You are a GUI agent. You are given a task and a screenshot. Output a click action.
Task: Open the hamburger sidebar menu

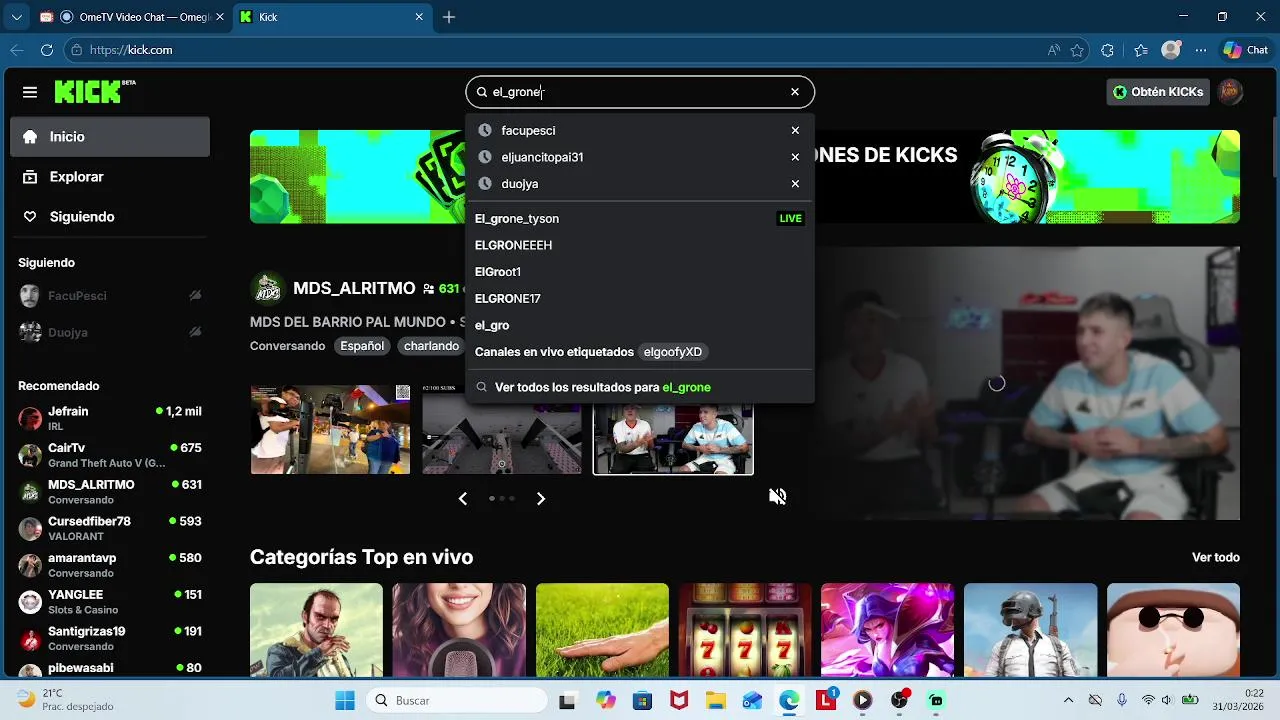click(30, 92)
